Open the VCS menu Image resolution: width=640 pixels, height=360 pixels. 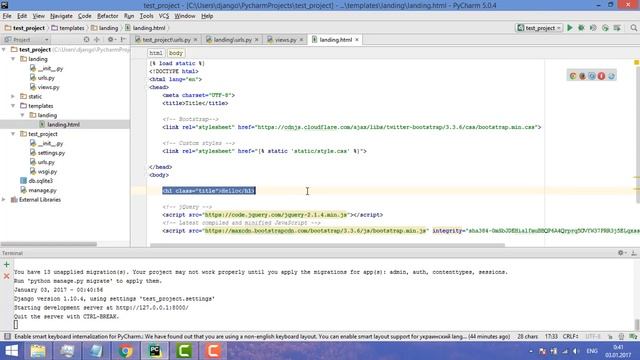tap(164, 16)
